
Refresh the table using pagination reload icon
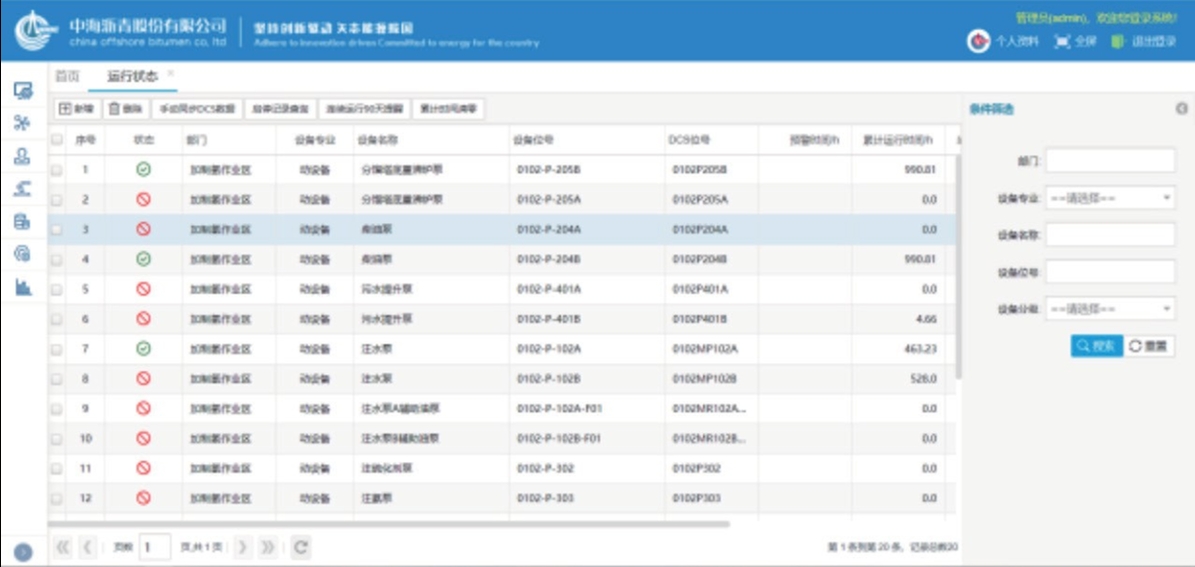click(x=300, y=547)
